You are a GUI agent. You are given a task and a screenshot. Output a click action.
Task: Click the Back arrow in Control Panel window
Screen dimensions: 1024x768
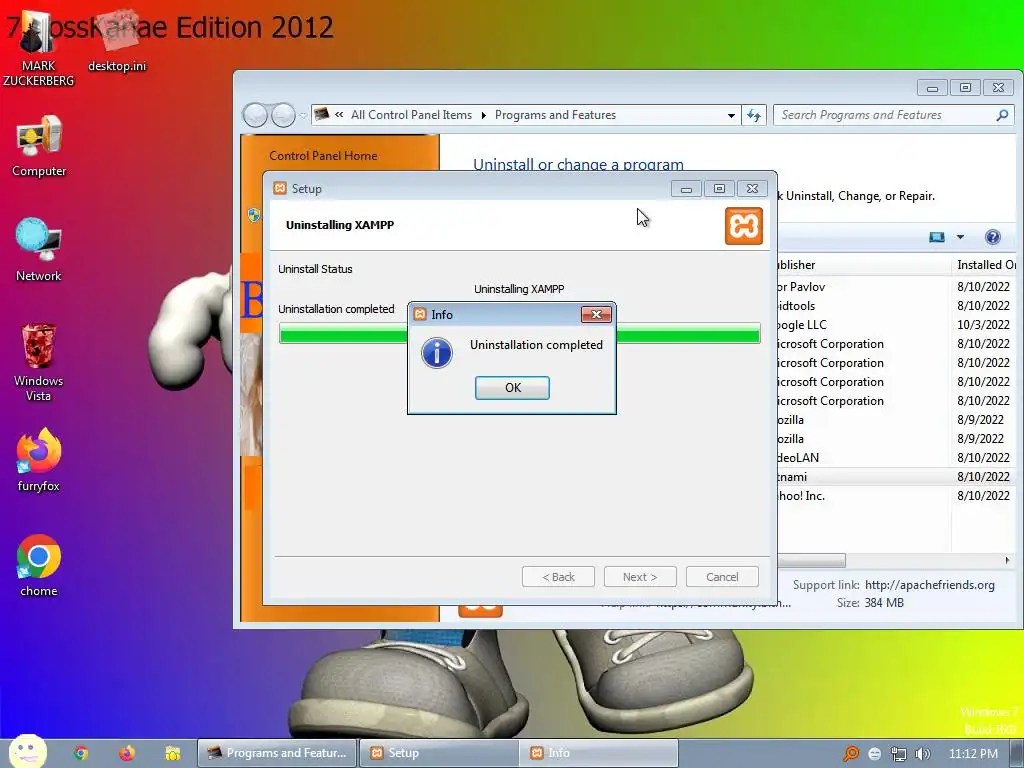tap(255, 116)
